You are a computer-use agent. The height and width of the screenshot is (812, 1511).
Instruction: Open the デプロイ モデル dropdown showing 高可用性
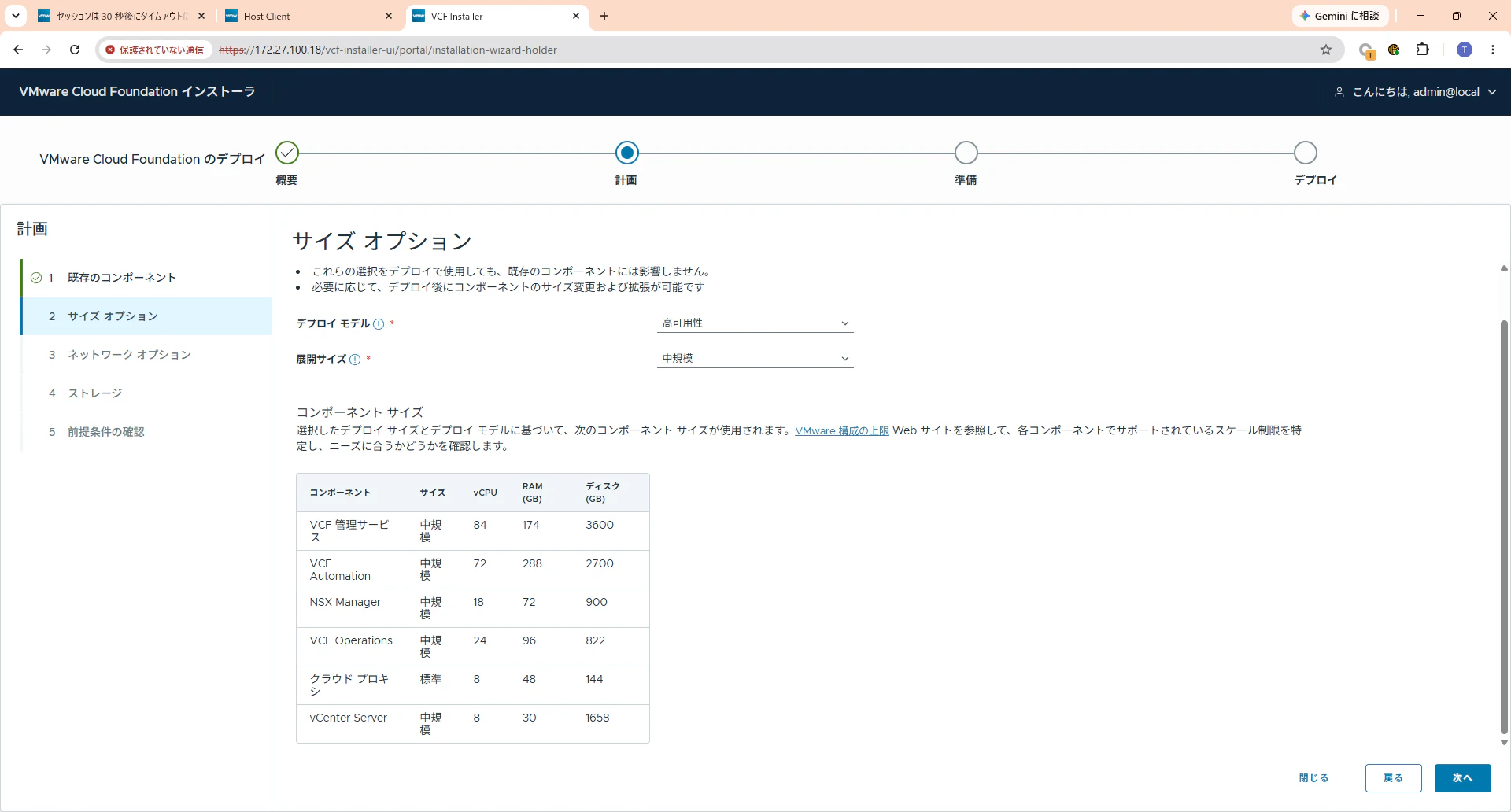click(755, 323)
